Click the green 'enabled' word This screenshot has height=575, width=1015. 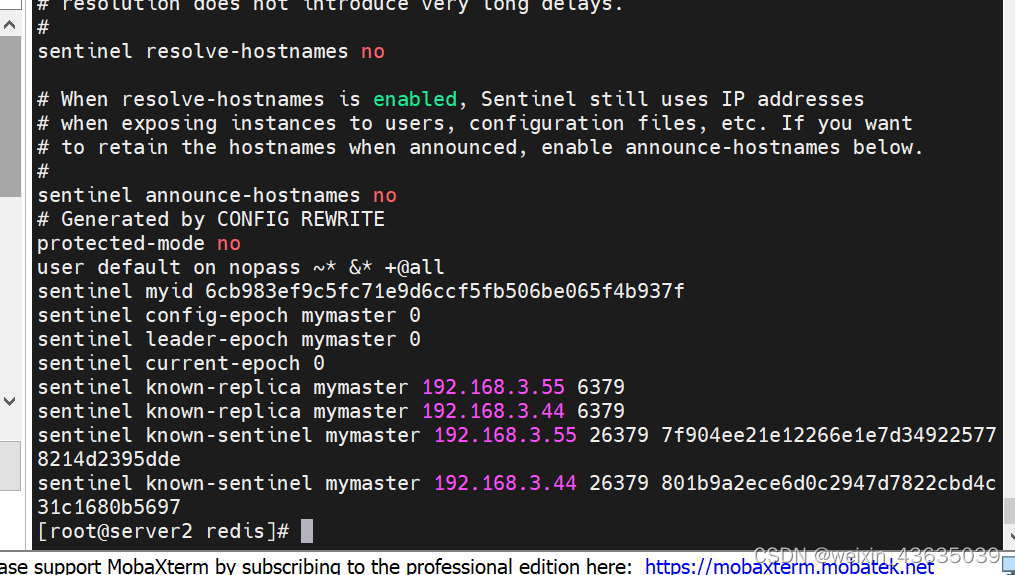[416, 99]
